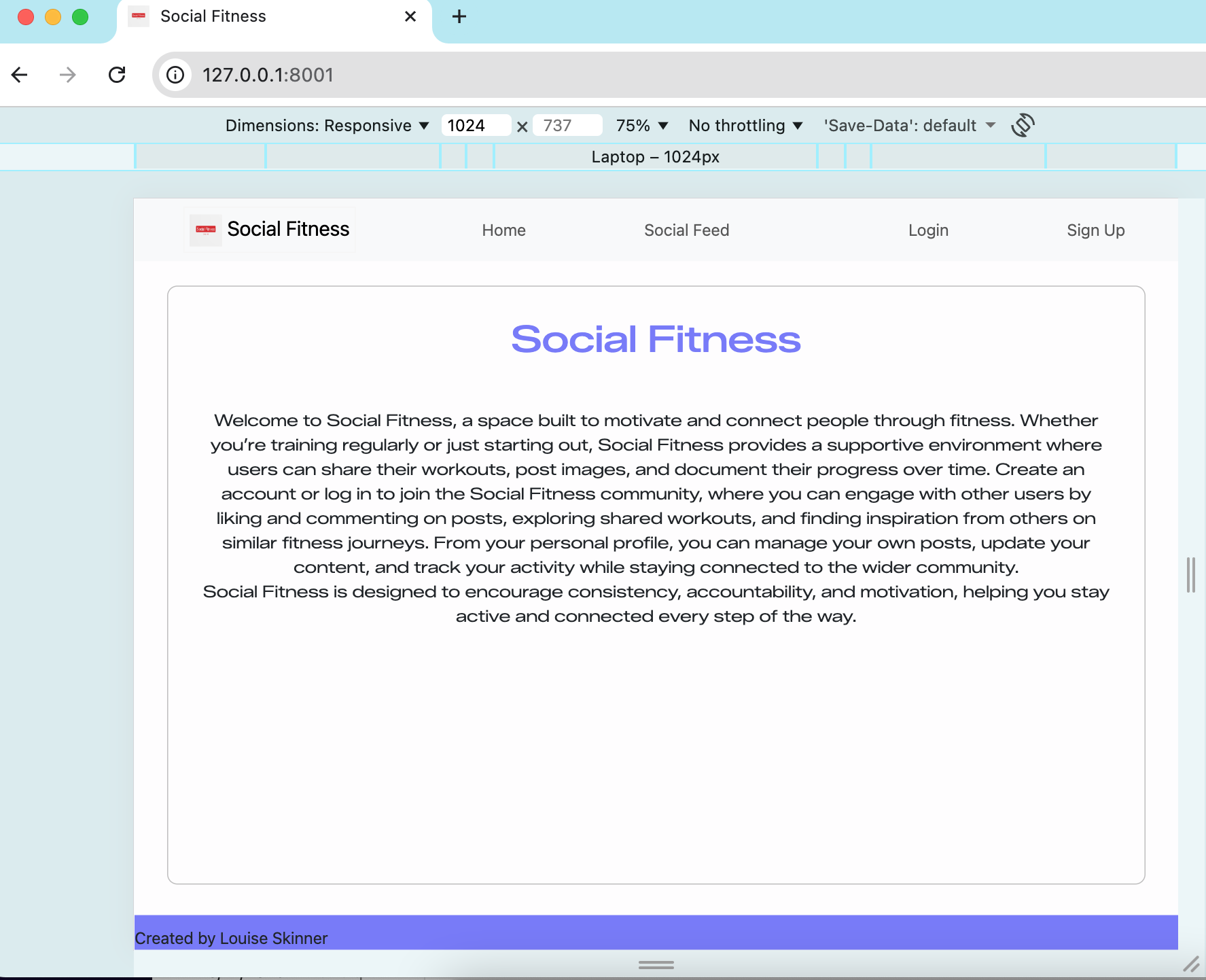Reload the current page

(x=117, y=75)
